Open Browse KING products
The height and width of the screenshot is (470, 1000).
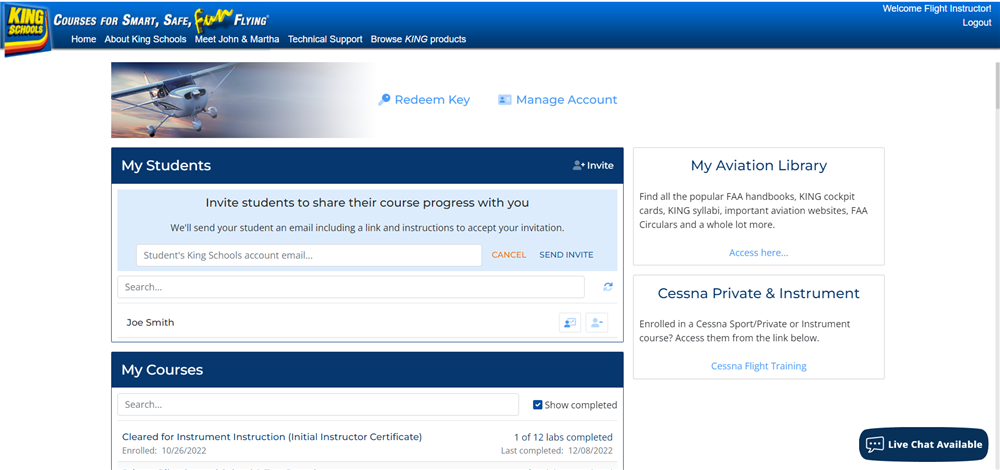(x=418, y=39)
